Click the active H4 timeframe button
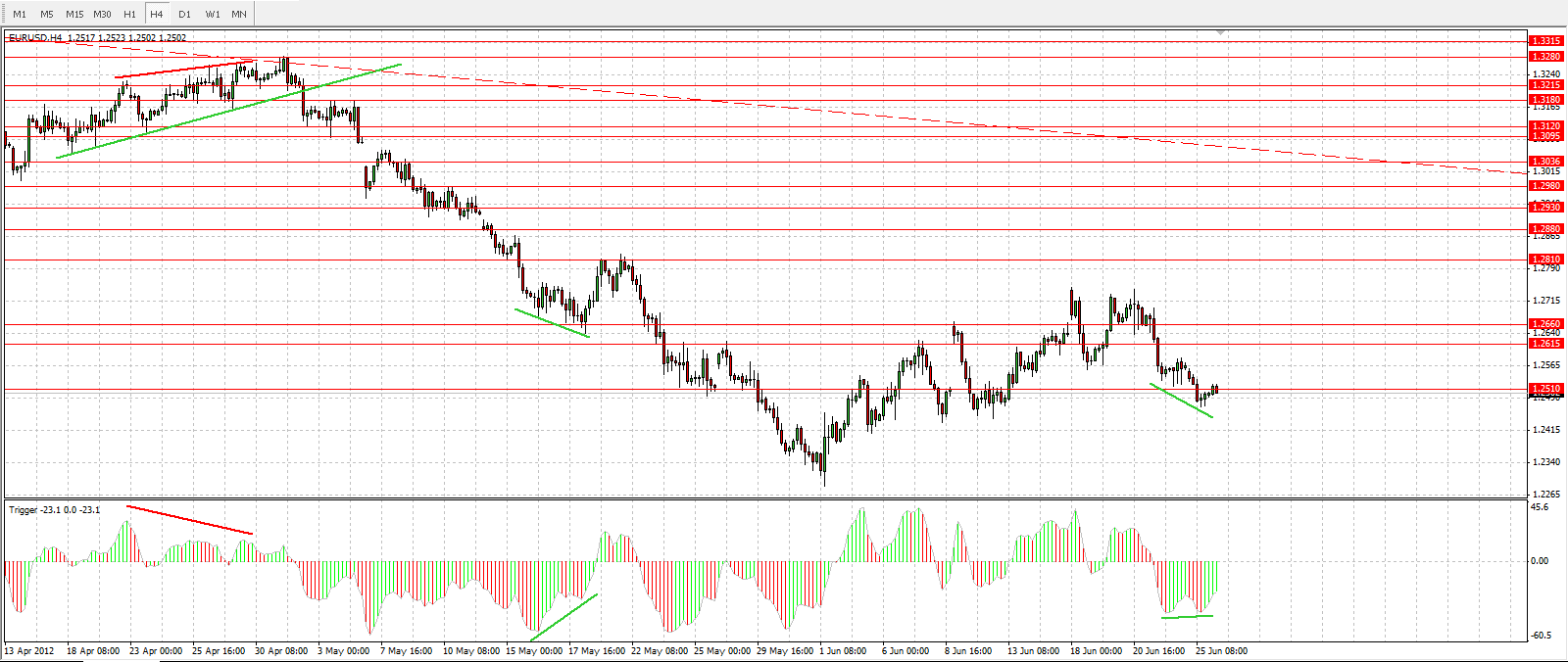This screenshot has width=1568, height=662. pyautogui.click(x=157, y=14)
